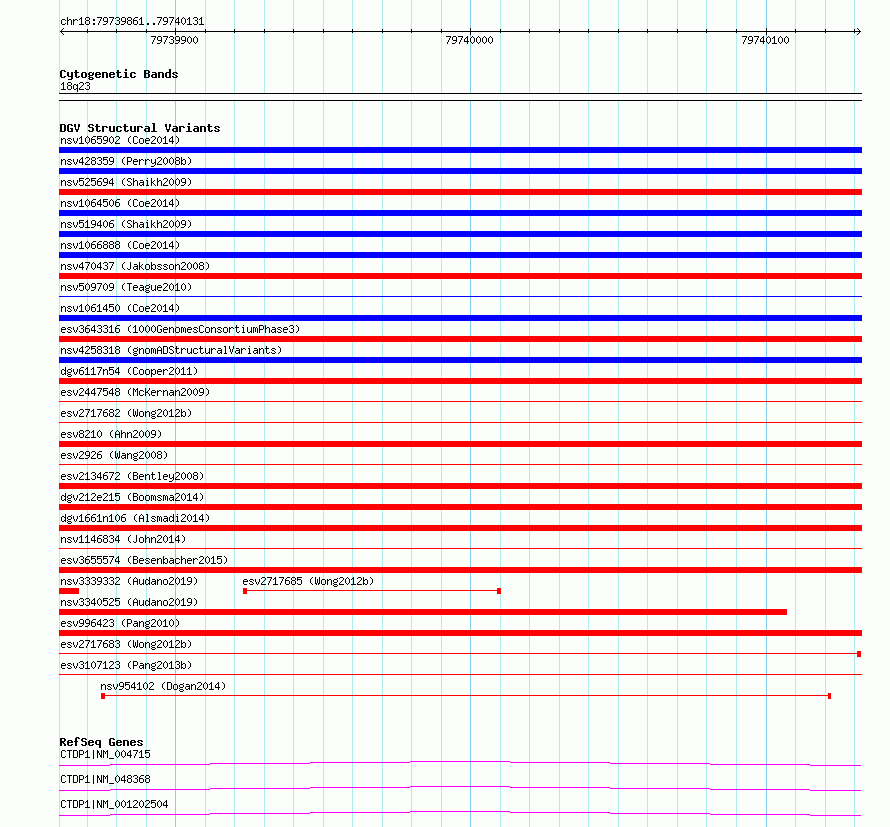The image size is (890, 827).
Task: Click the red bar for nsv3340525
Action: (423, 612)
